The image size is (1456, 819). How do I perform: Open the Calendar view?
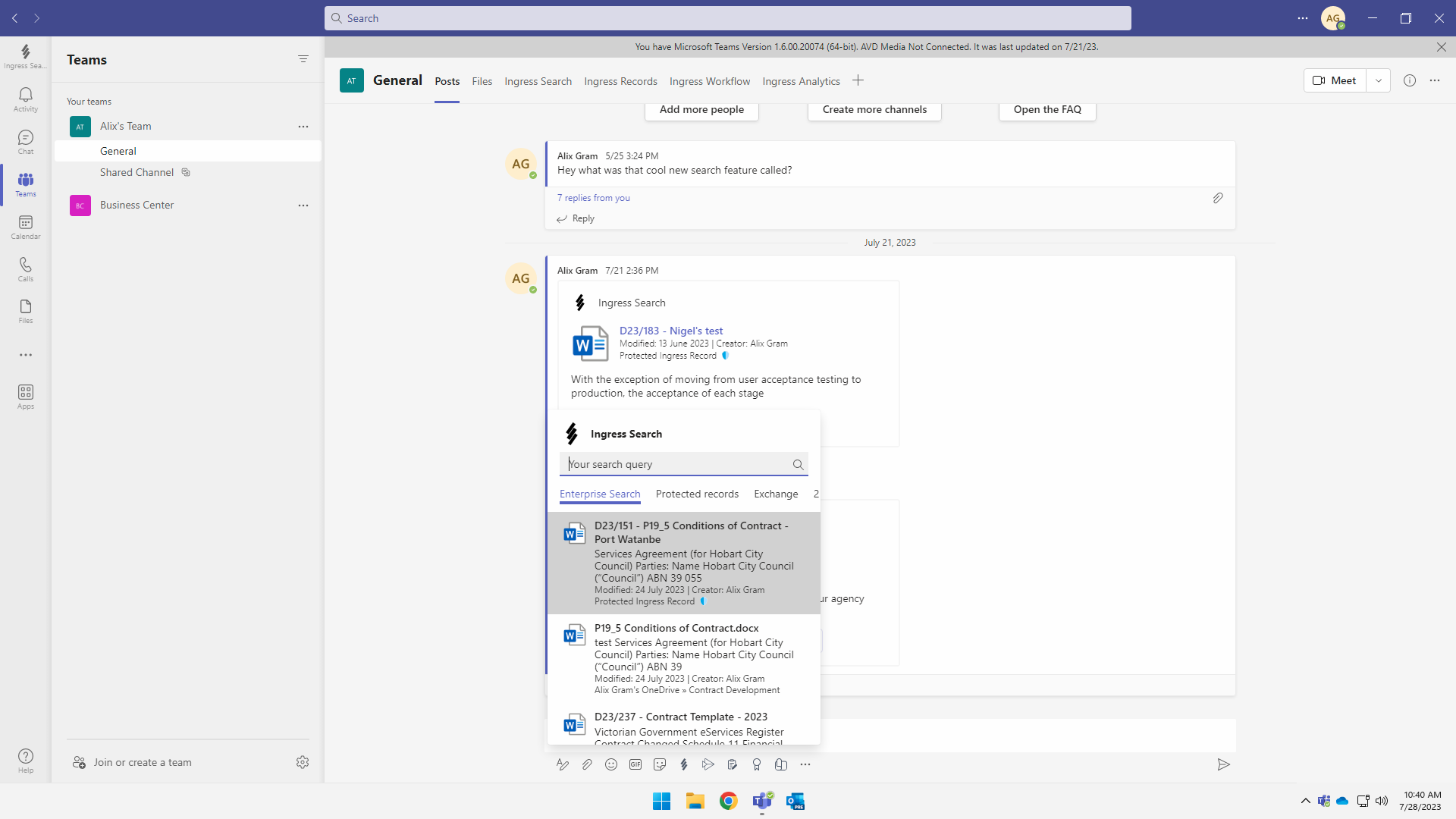(x=25, y=227)
